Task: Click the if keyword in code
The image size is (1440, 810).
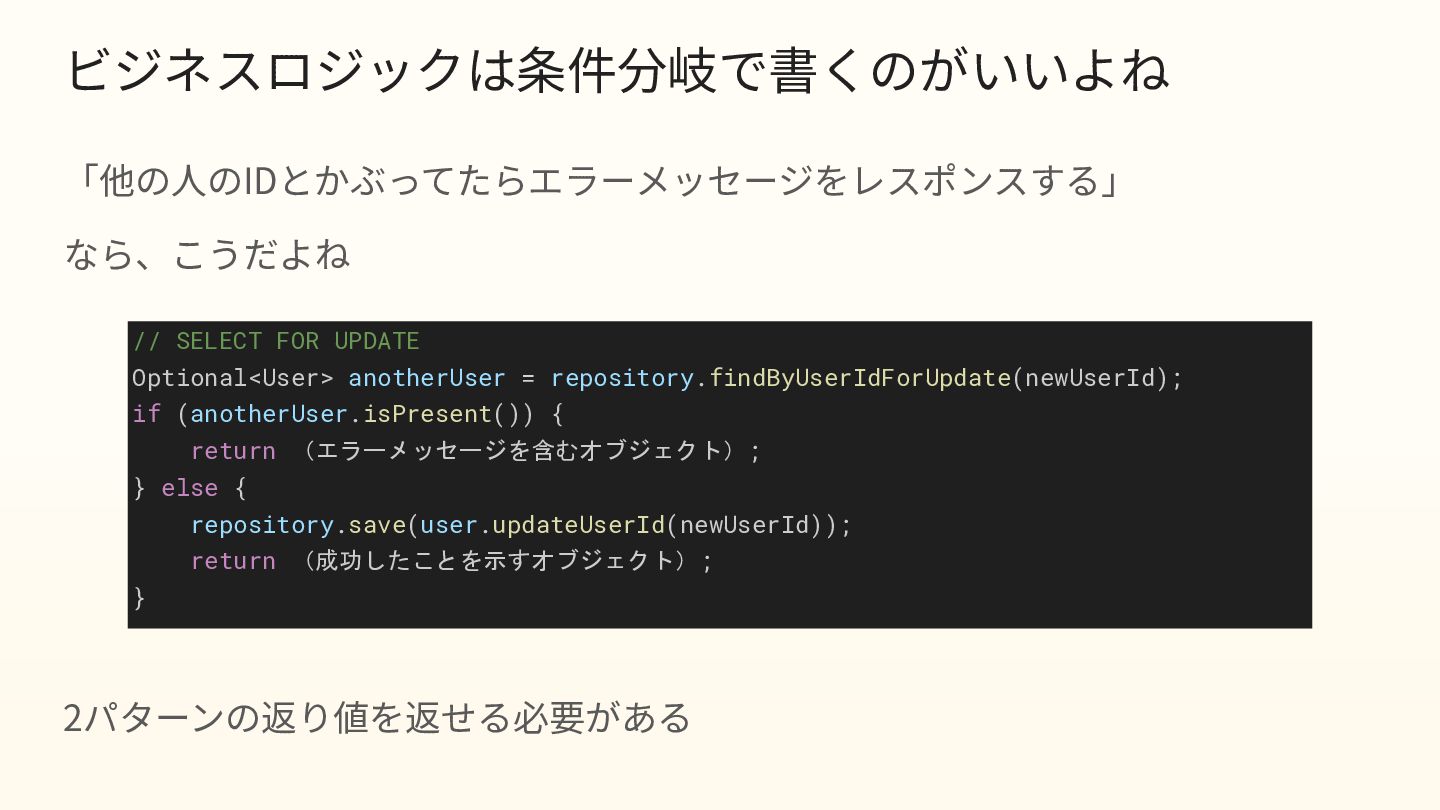Action: [x=146, y=414]
